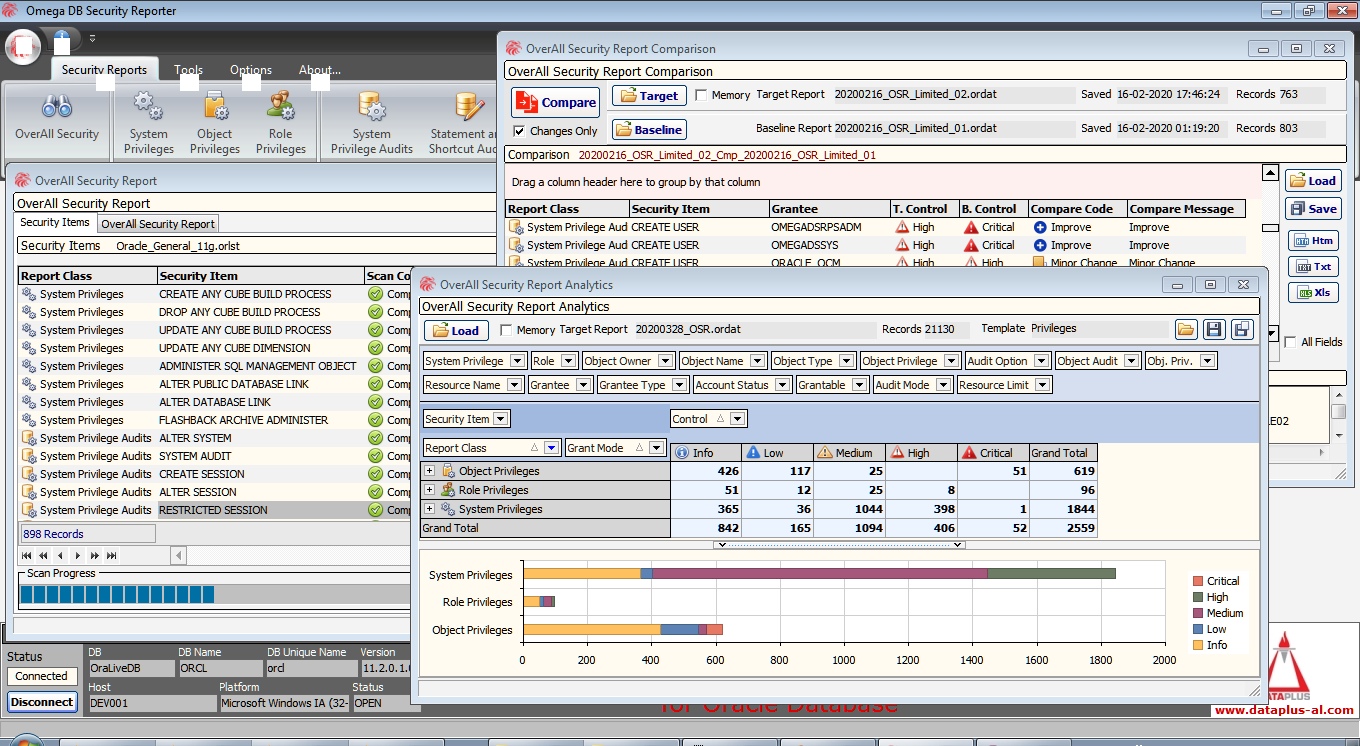Image resolution: width=1360 pixels, height=746 pixels.
Task: Export comparison report as Xls
Action: coord(1313,293)
